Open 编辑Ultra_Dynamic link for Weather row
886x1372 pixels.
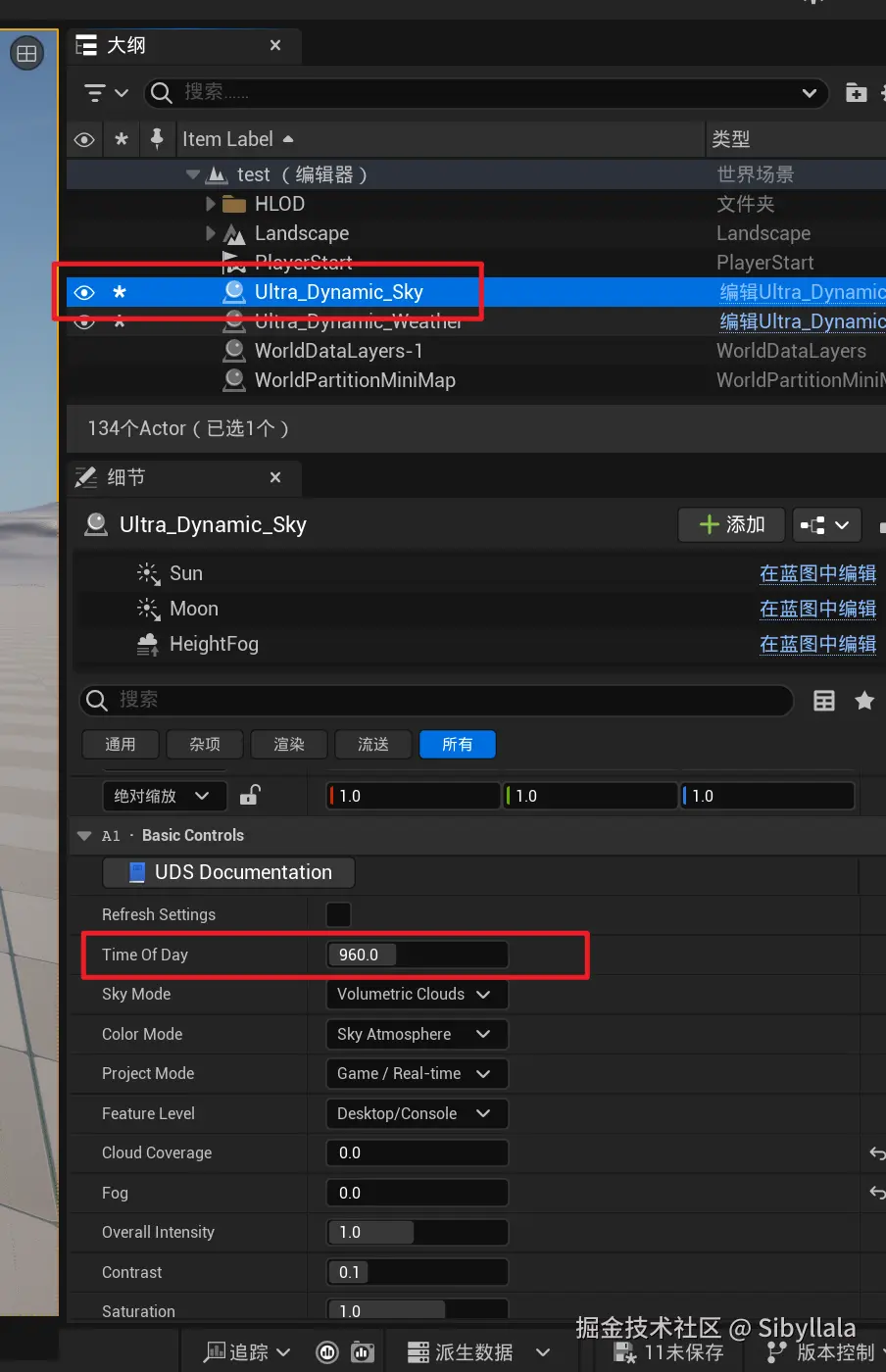click(x=802, y=321)
